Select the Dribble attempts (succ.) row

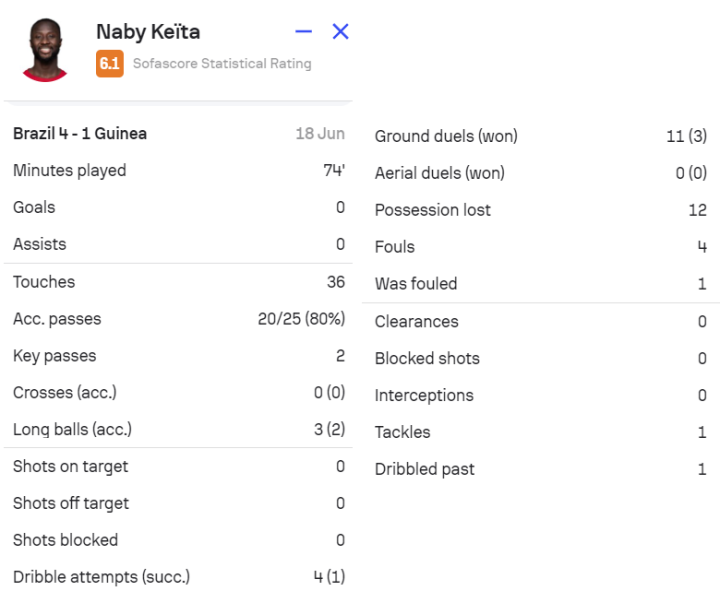pyautogui.click(x=178, y=577)
